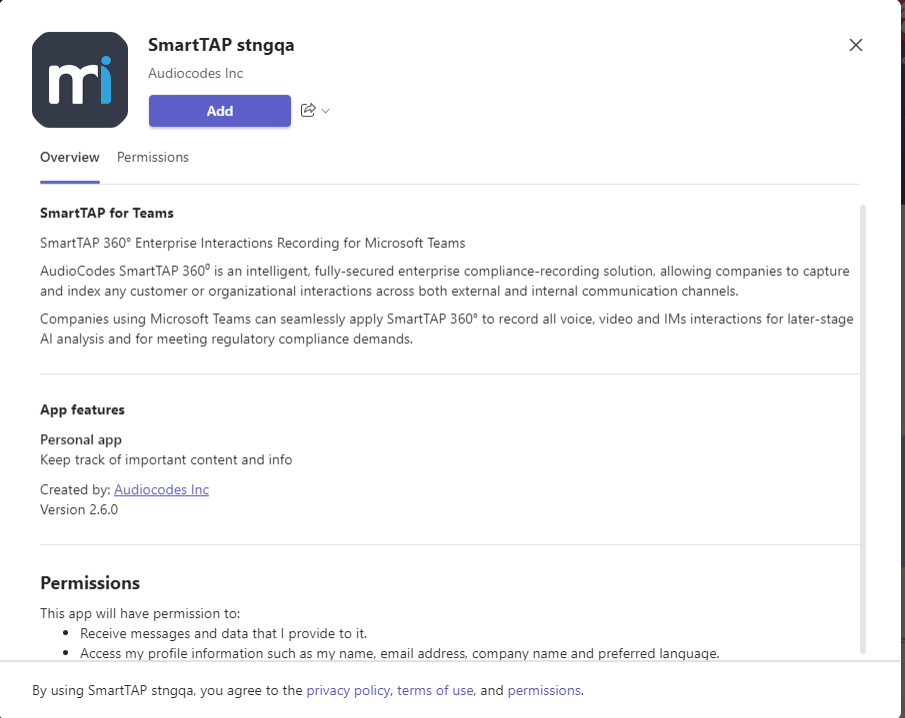Expand the chevron beside the share icon

tap(326, 111)
